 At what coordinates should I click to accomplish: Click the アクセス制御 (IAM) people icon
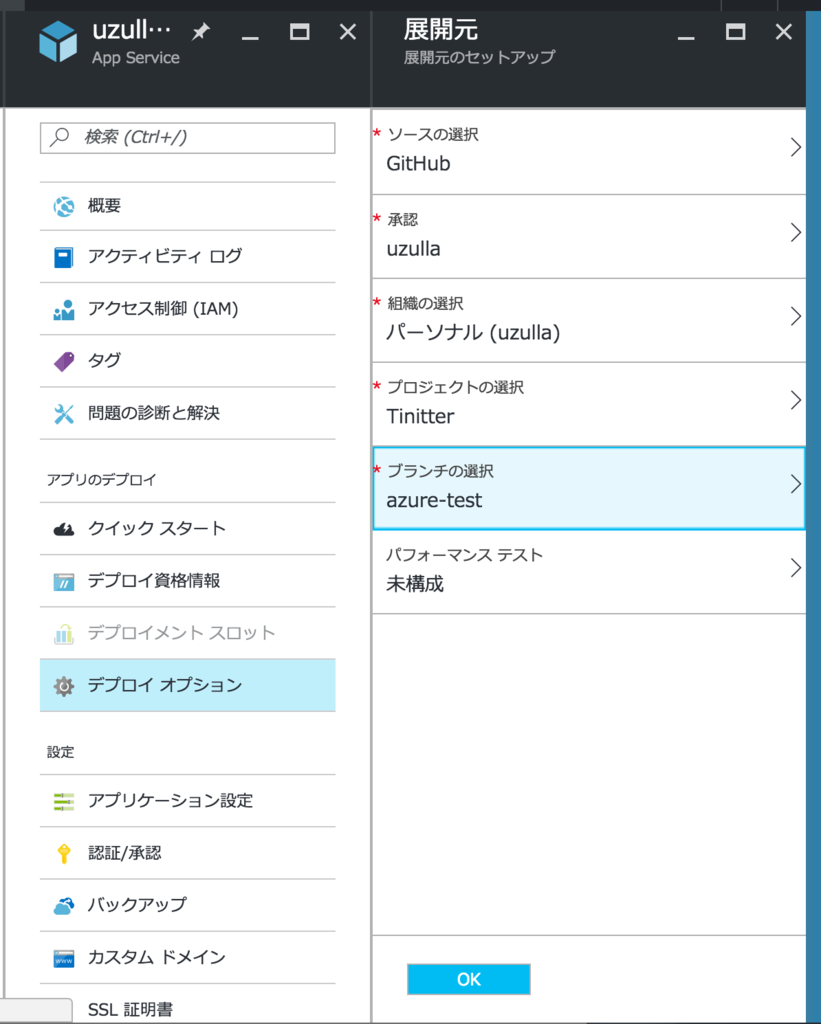[63, 310]
